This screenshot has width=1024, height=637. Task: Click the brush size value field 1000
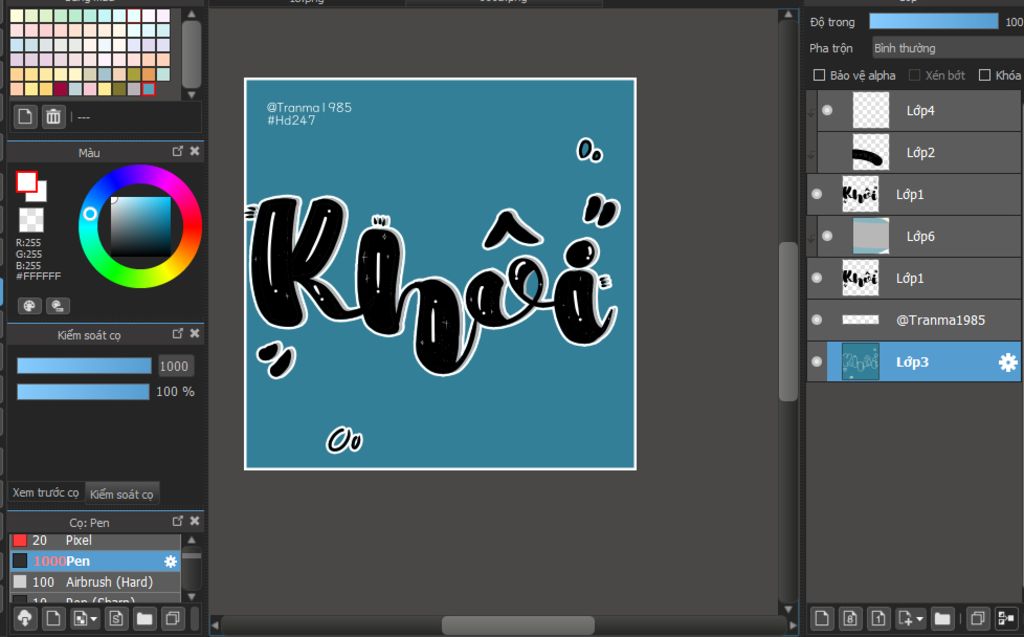coord(174,366)
